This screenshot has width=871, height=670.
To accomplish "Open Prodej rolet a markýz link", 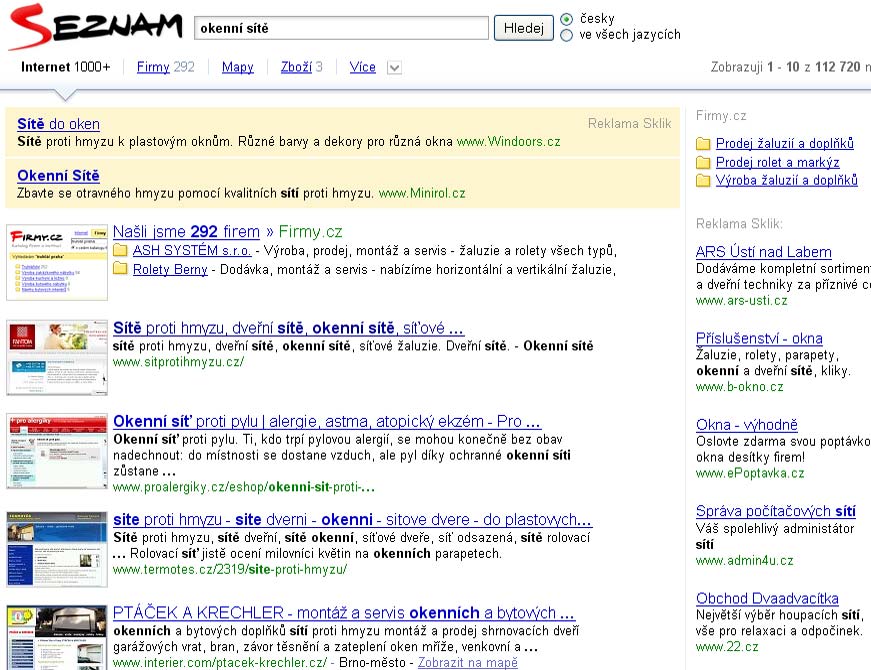I will [777, 162].
